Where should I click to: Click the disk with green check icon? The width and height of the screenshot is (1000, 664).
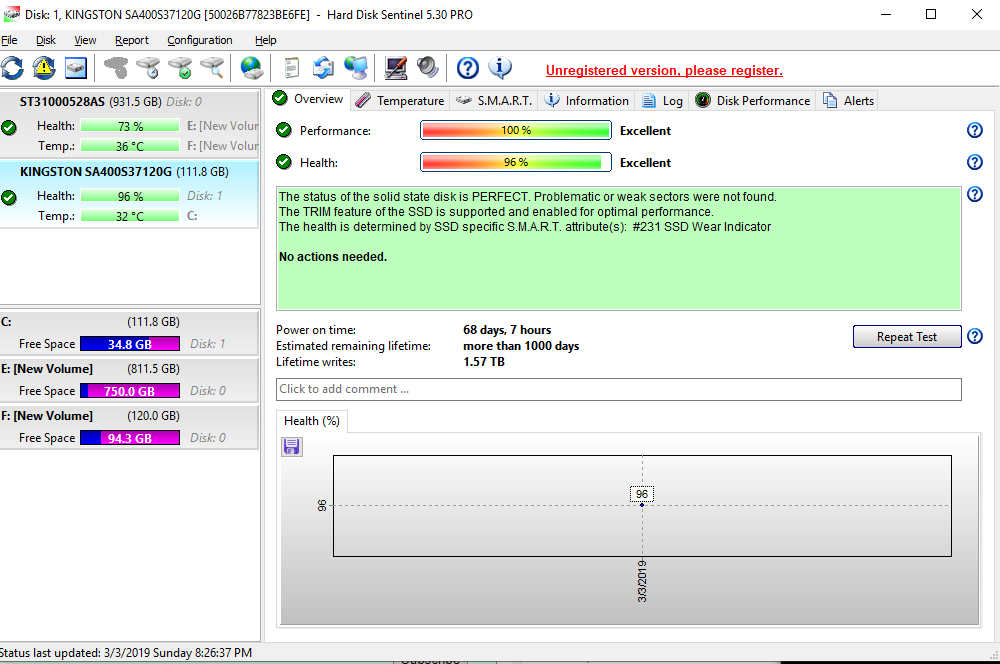point(180,68)
